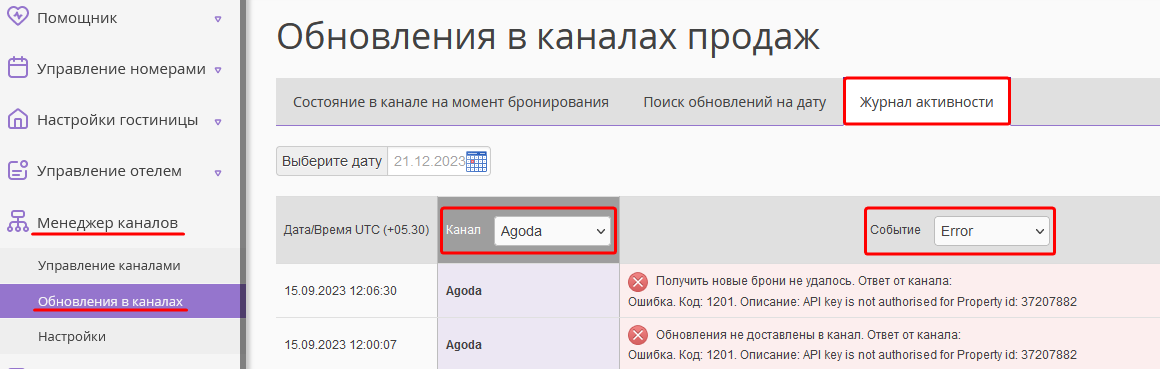Viewport: 1160px width, 369px height.
Task: Click the heart icon next to Помощник
Action: pyautogui.click(x=18, y=17)
